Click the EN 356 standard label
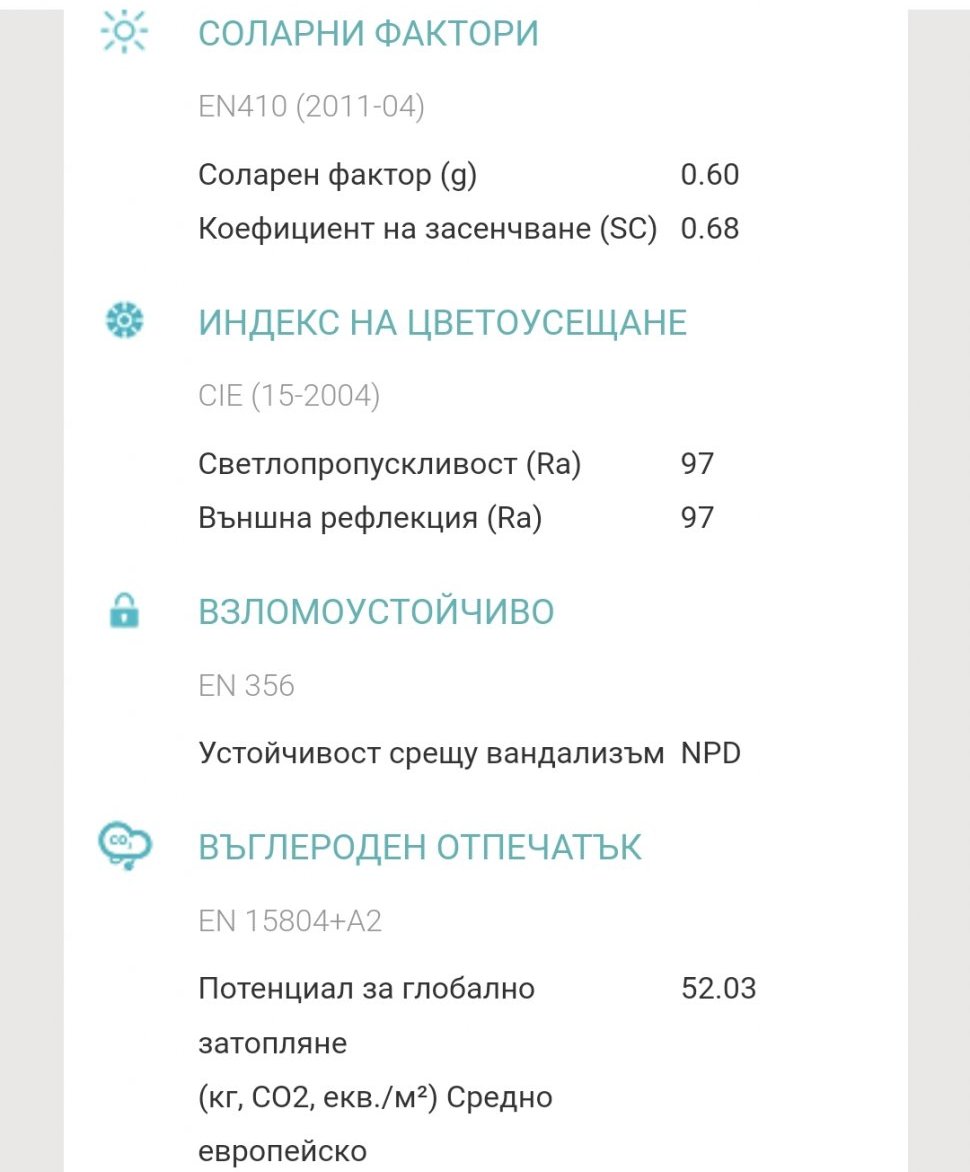Image resolution: width=970 pixels, height=1172 pixels. tap(246, 686)
